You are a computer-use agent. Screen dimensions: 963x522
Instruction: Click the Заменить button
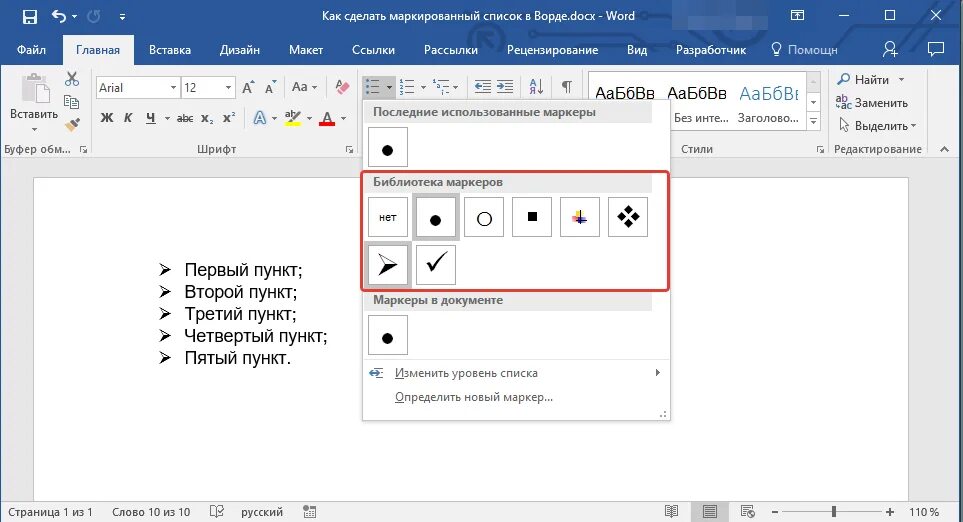click(871, 103)
